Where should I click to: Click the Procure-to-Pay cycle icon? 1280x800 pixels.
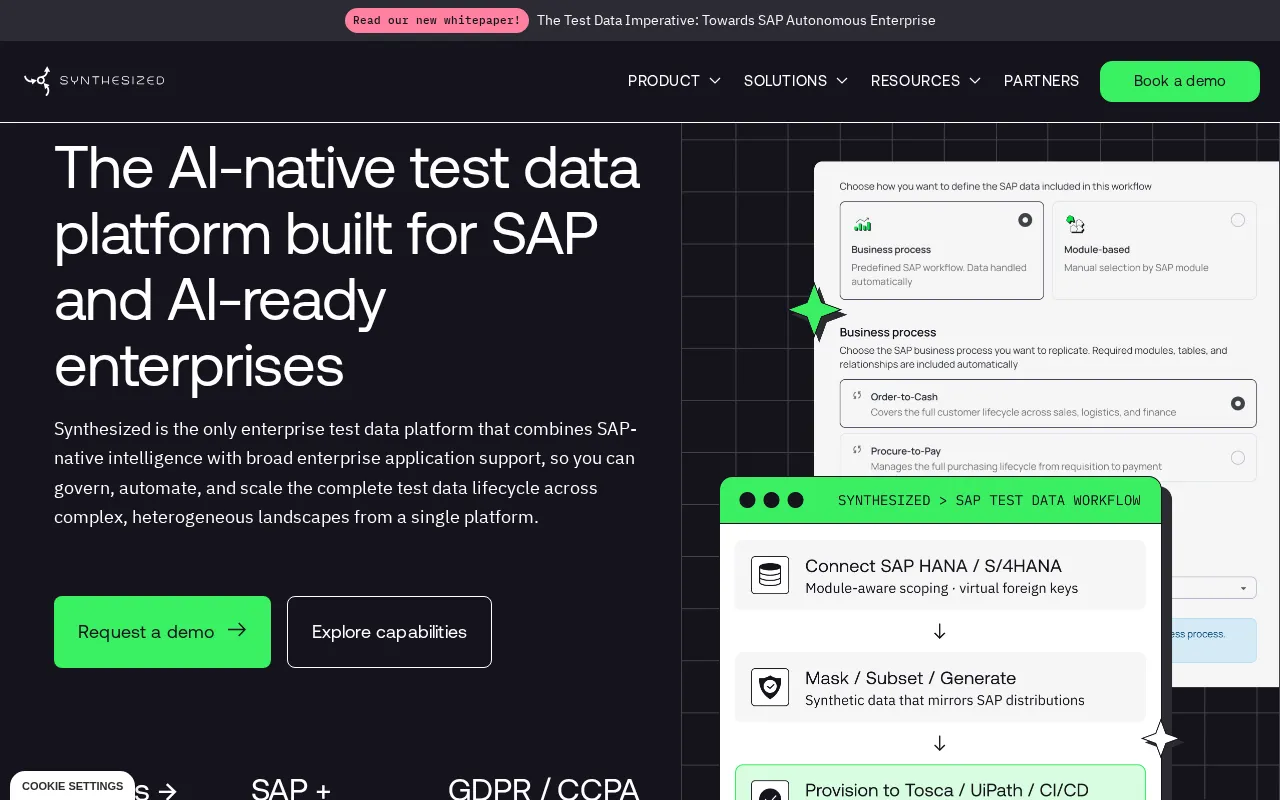click(857, 450)
